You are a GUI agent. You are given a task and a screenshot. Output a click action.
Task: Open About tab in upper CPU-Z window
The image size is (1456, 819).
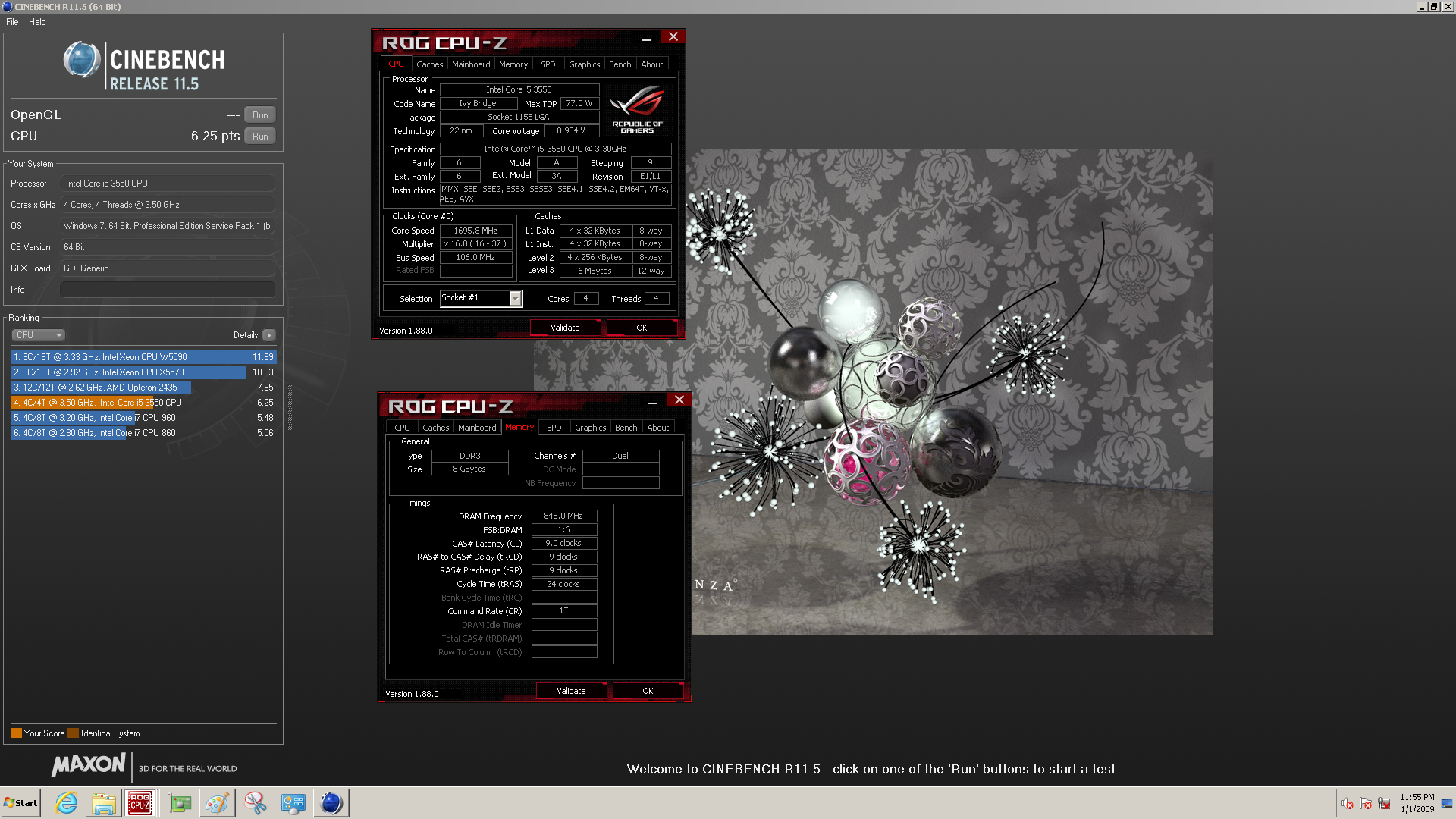tap(652, 64)
